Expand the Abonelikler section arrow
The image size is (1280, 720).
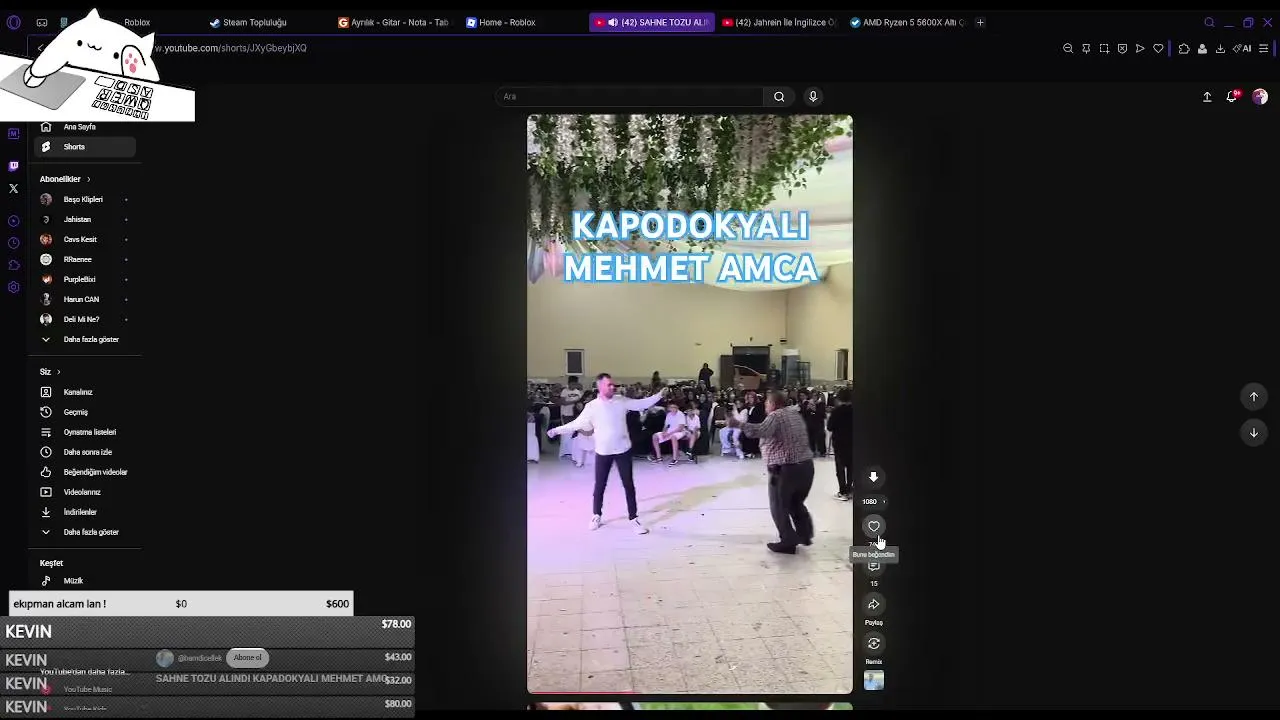88,179
